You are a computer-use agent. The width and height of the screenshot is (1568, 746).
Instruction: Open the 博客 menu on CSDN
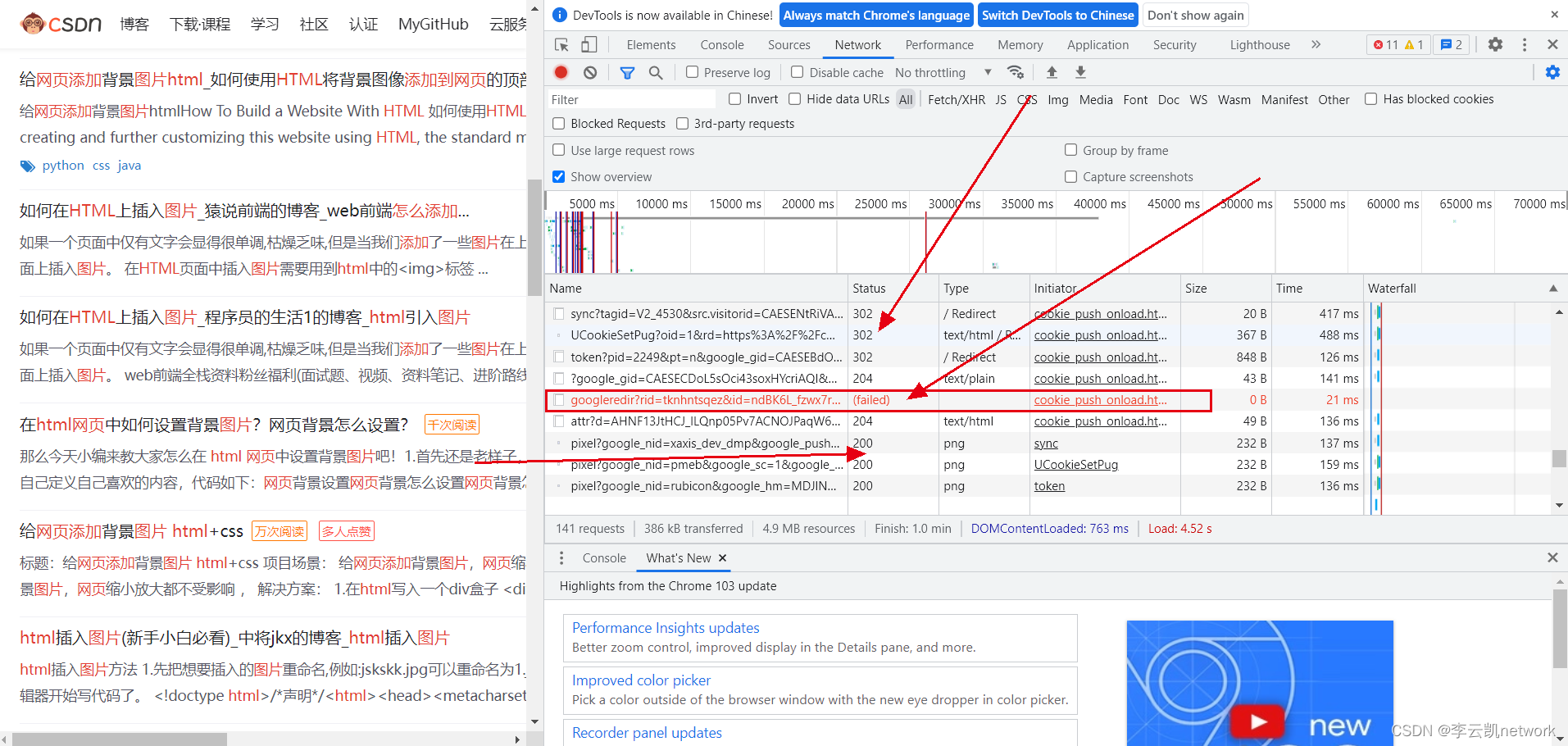[x=134, y=24]
